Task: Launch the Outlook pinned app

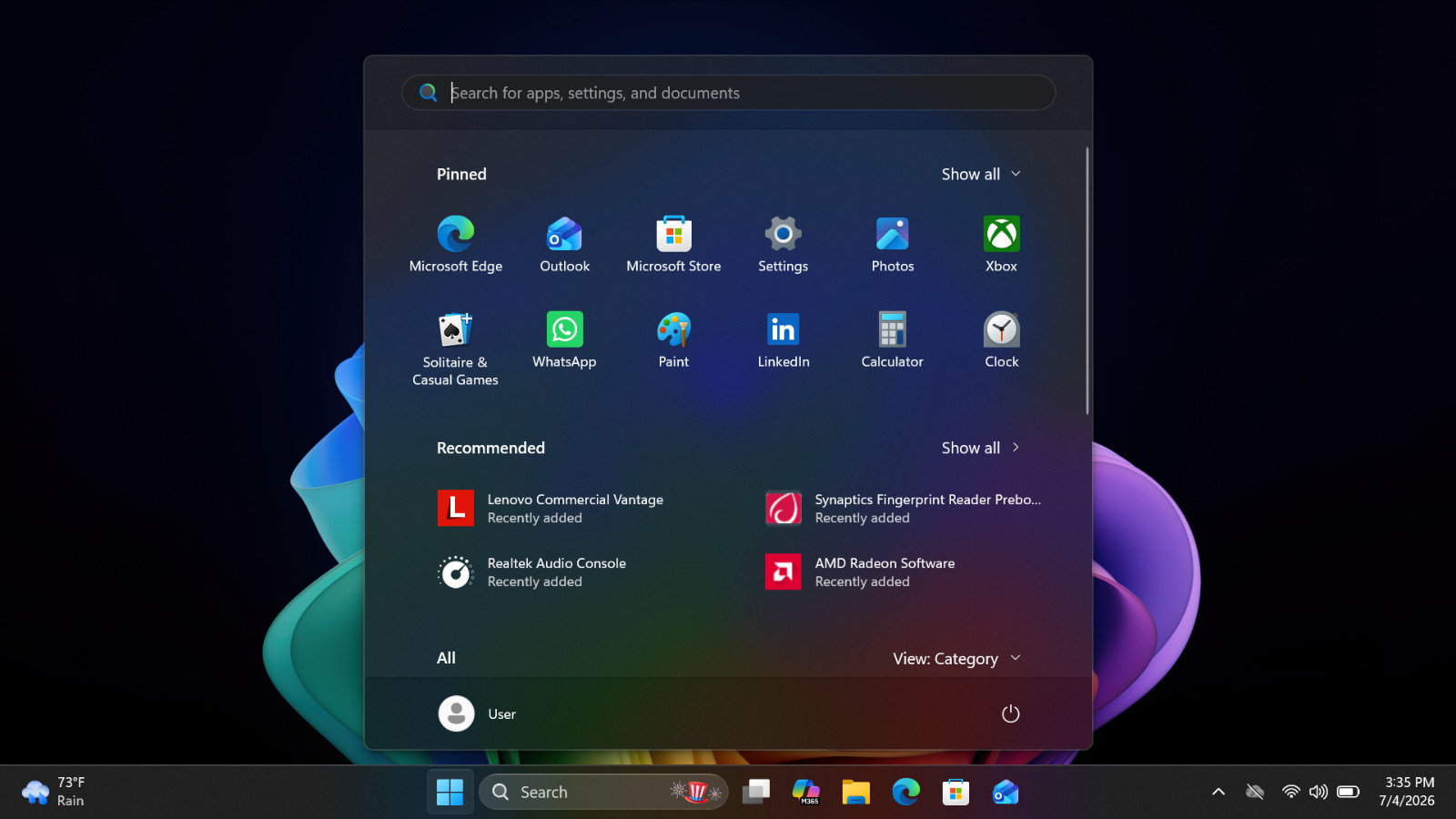Action: pyautogui.click(x=564, y=245)
